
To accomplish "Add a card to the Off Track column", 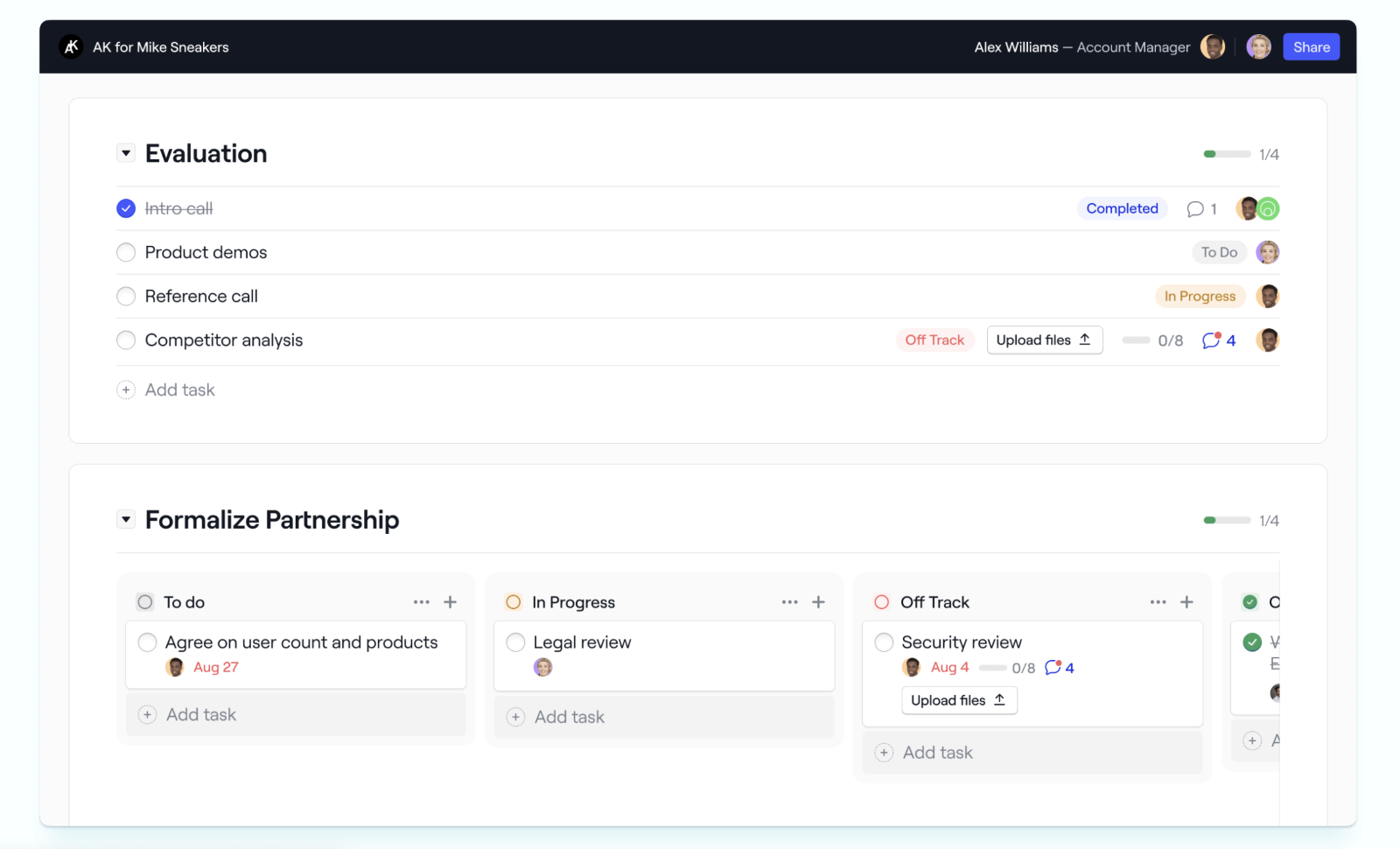I will [x=1187, y=602].
